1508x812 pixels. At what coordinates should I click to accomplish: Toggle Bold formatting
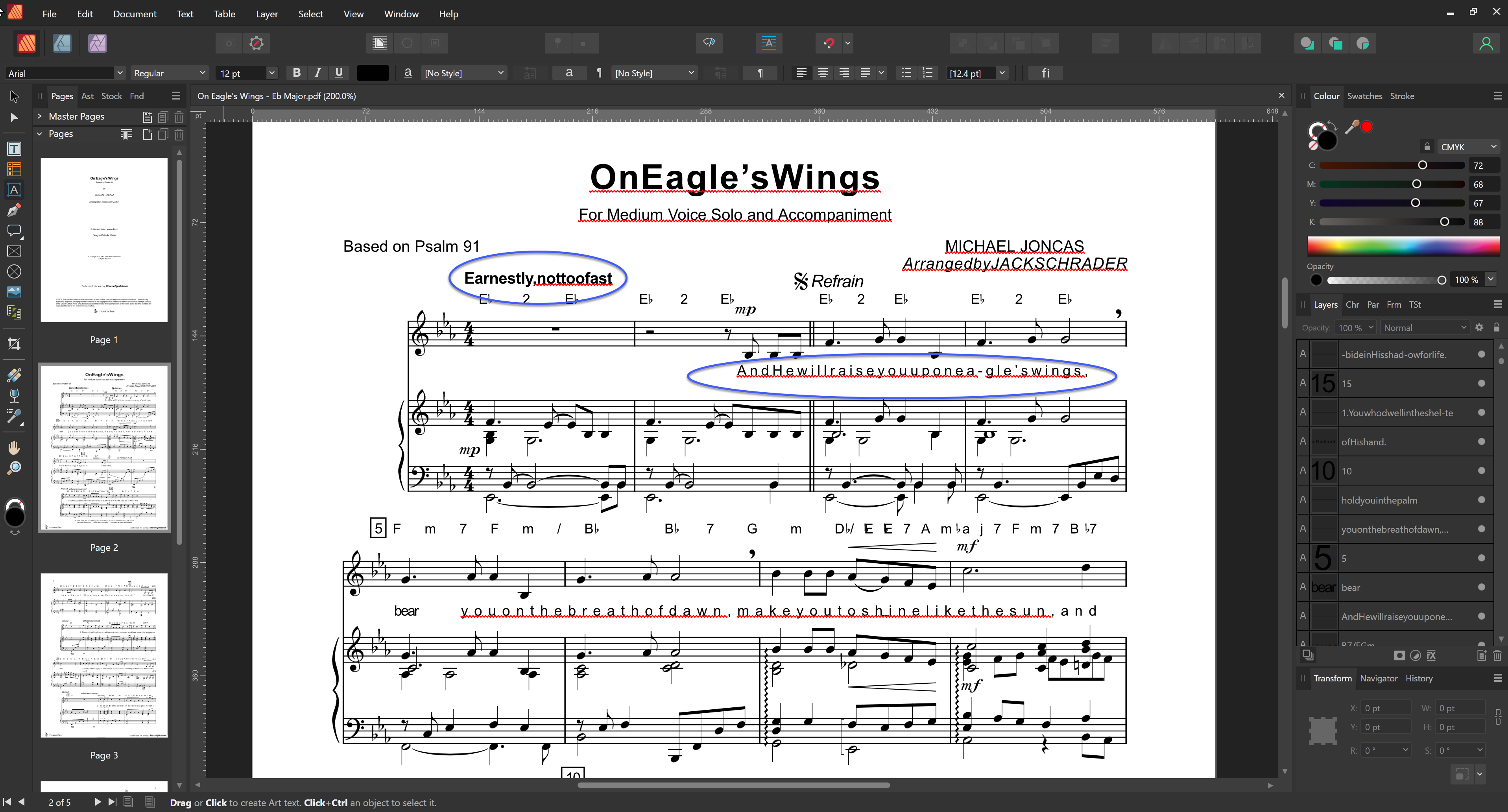tap(297, 73)
